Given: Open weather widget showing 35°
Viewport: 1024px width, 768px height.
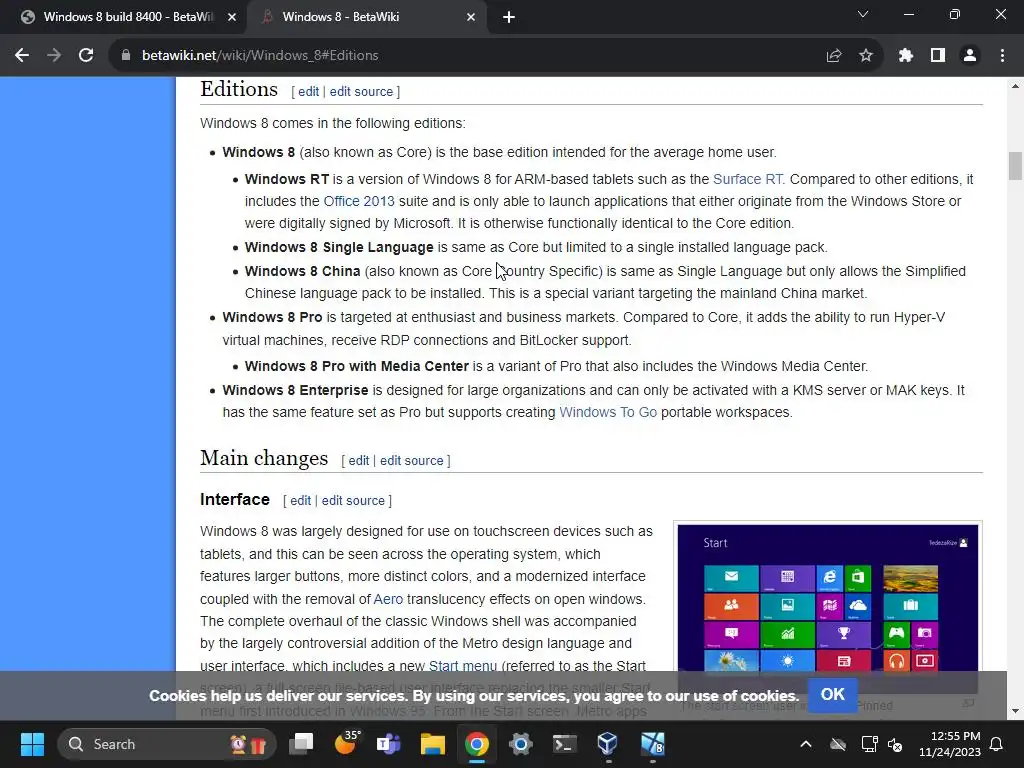Looking at the screenshot, I should click(346, 743).
